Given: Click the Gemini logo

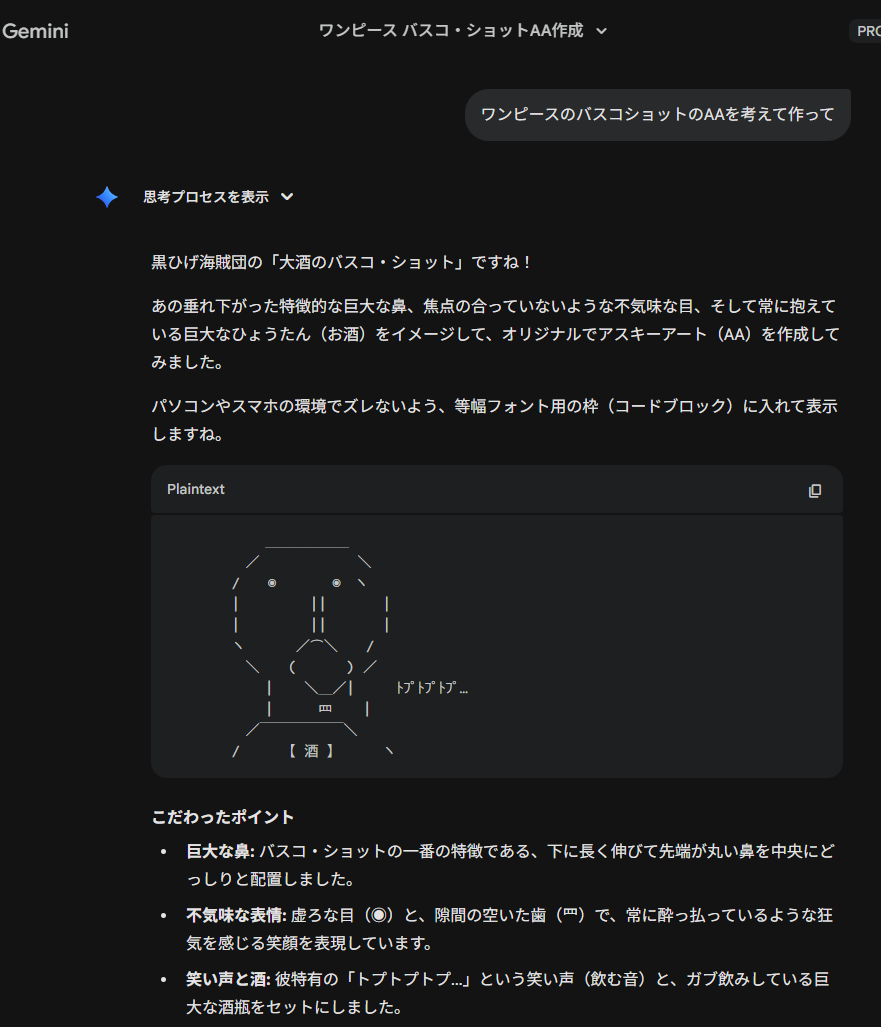Looking at the screenshot, I should (x=35, y=31).
